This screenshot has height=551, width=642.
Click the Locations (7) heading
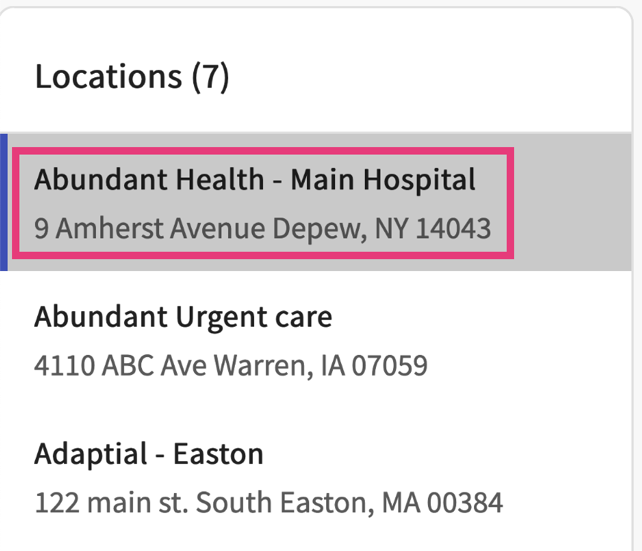[132, 76]
